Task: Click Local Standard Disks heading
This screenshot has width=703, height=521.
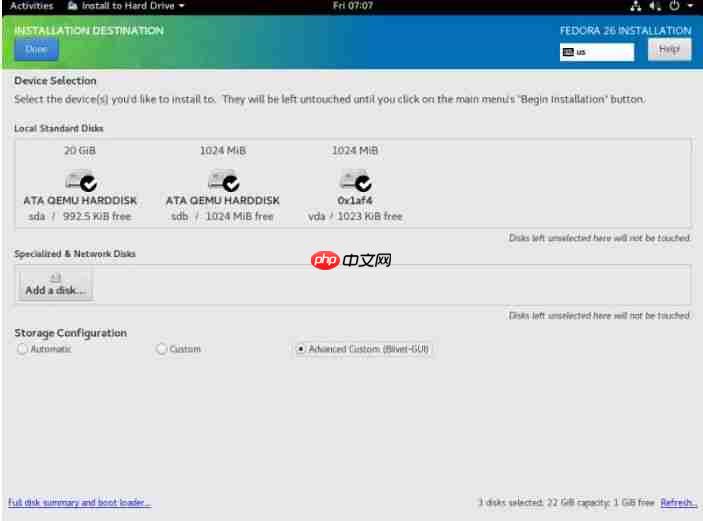Action: [59, 128]
